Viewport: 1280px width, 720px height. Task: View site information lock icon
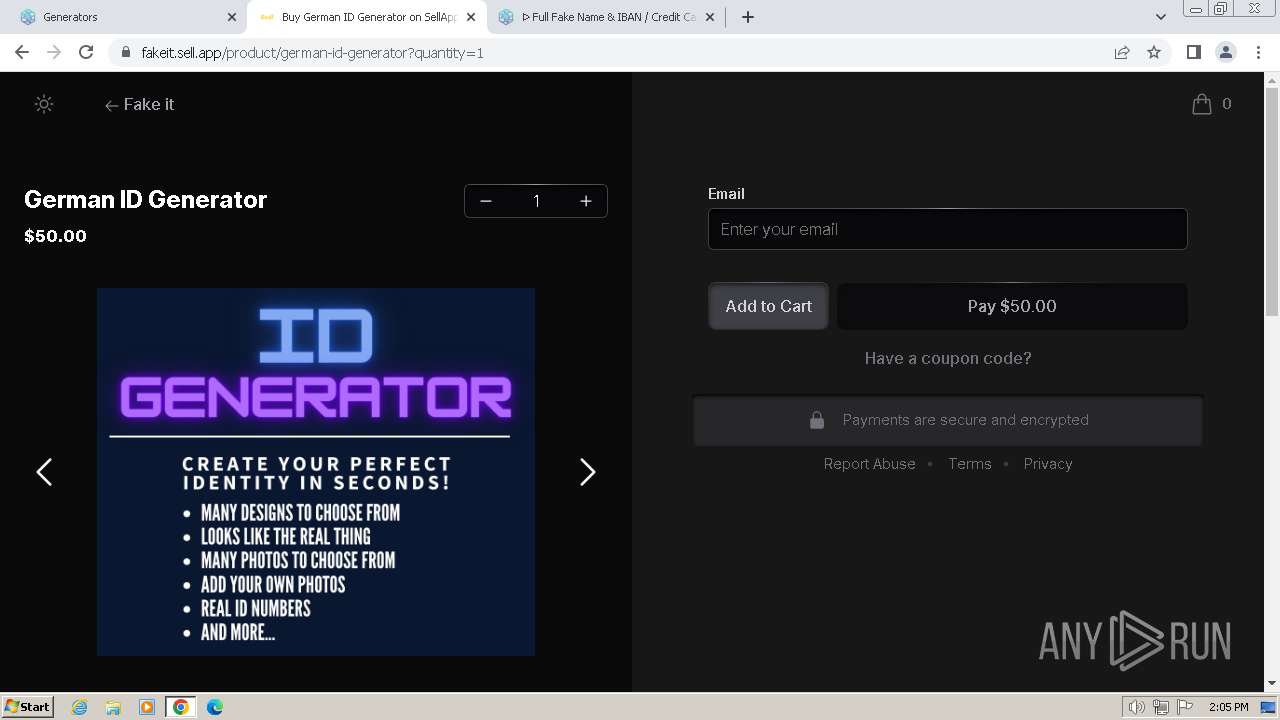coord(126,52)
